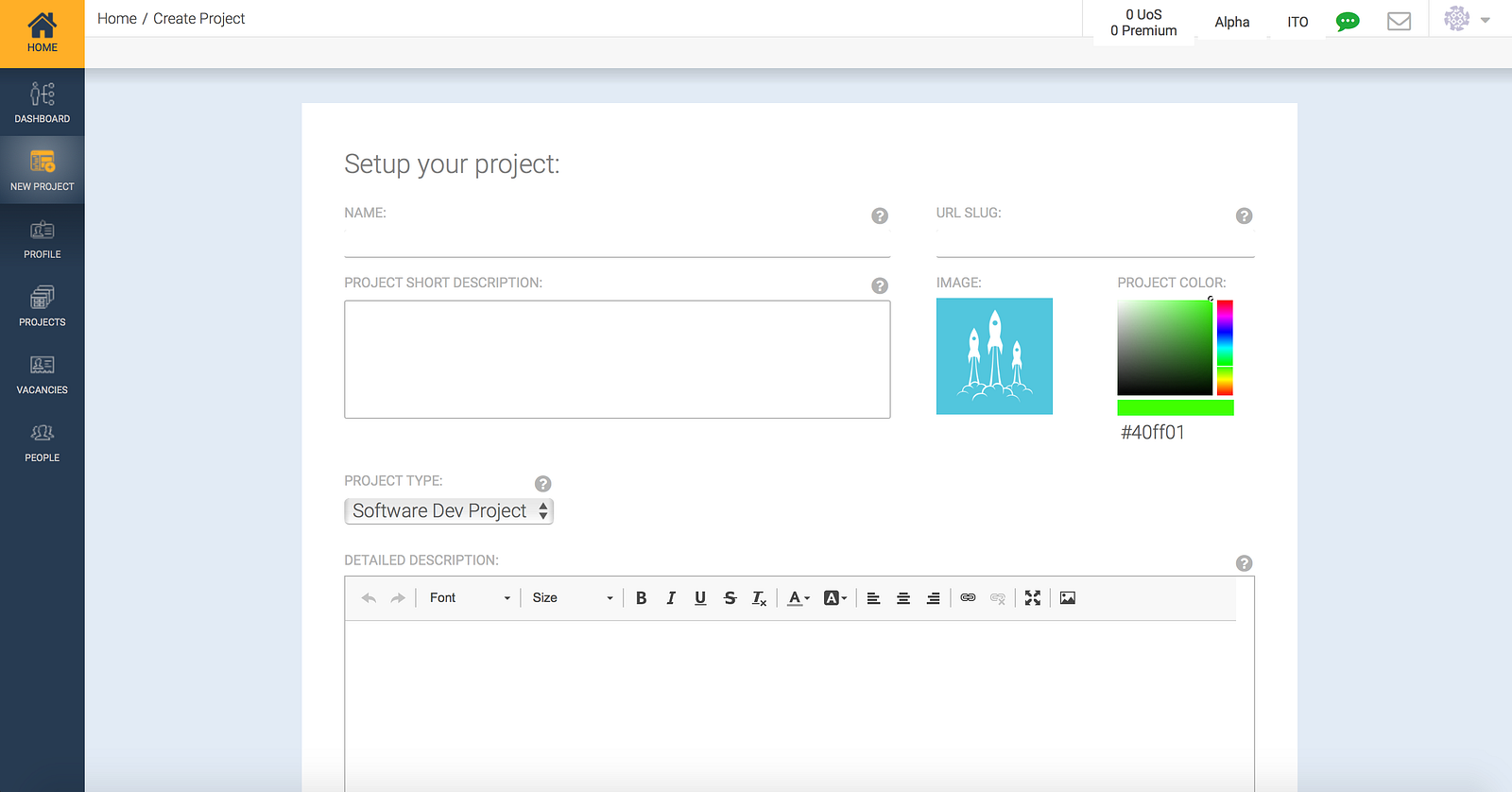Open the green chat bubble icon
Viewport: 1512px width, 792px height.
(x=1348, y=22)
